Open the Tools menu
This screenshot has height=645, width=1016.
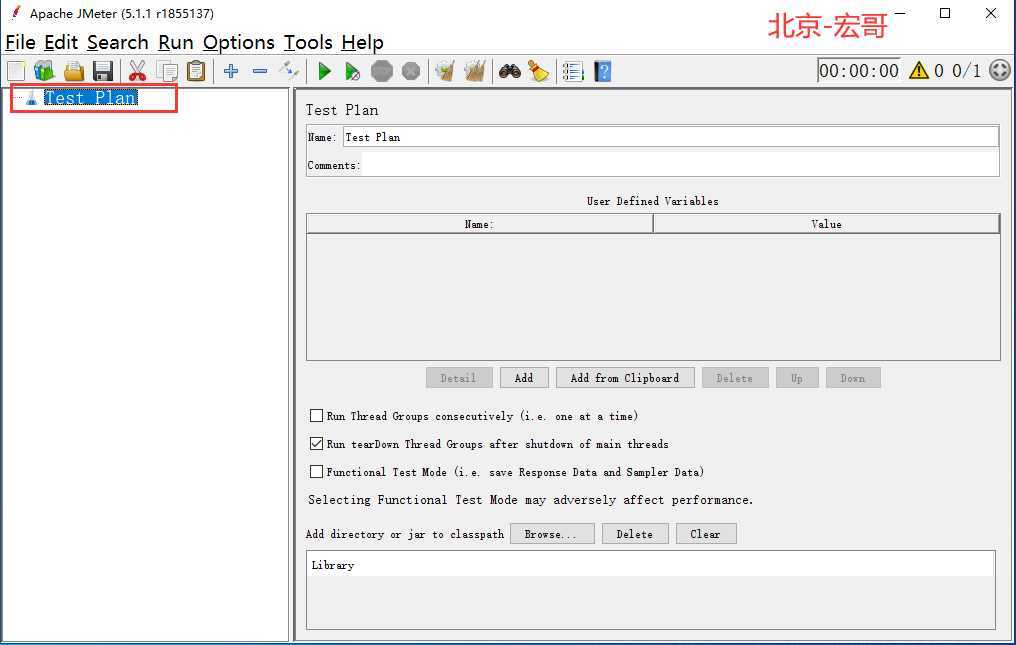coord(308,42)
